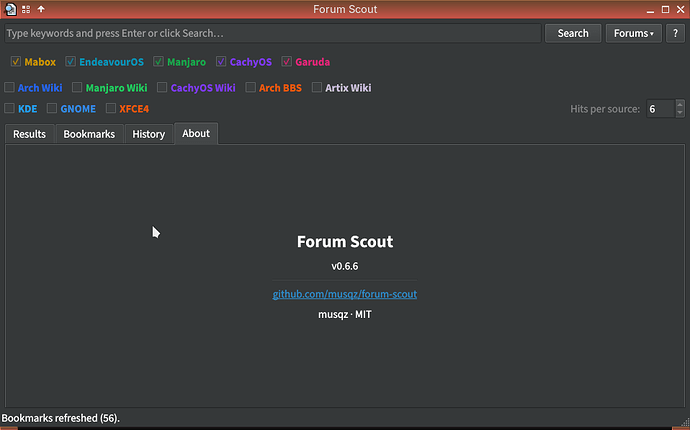Enable the Manjaro Wiki source

tap(77, 87)
